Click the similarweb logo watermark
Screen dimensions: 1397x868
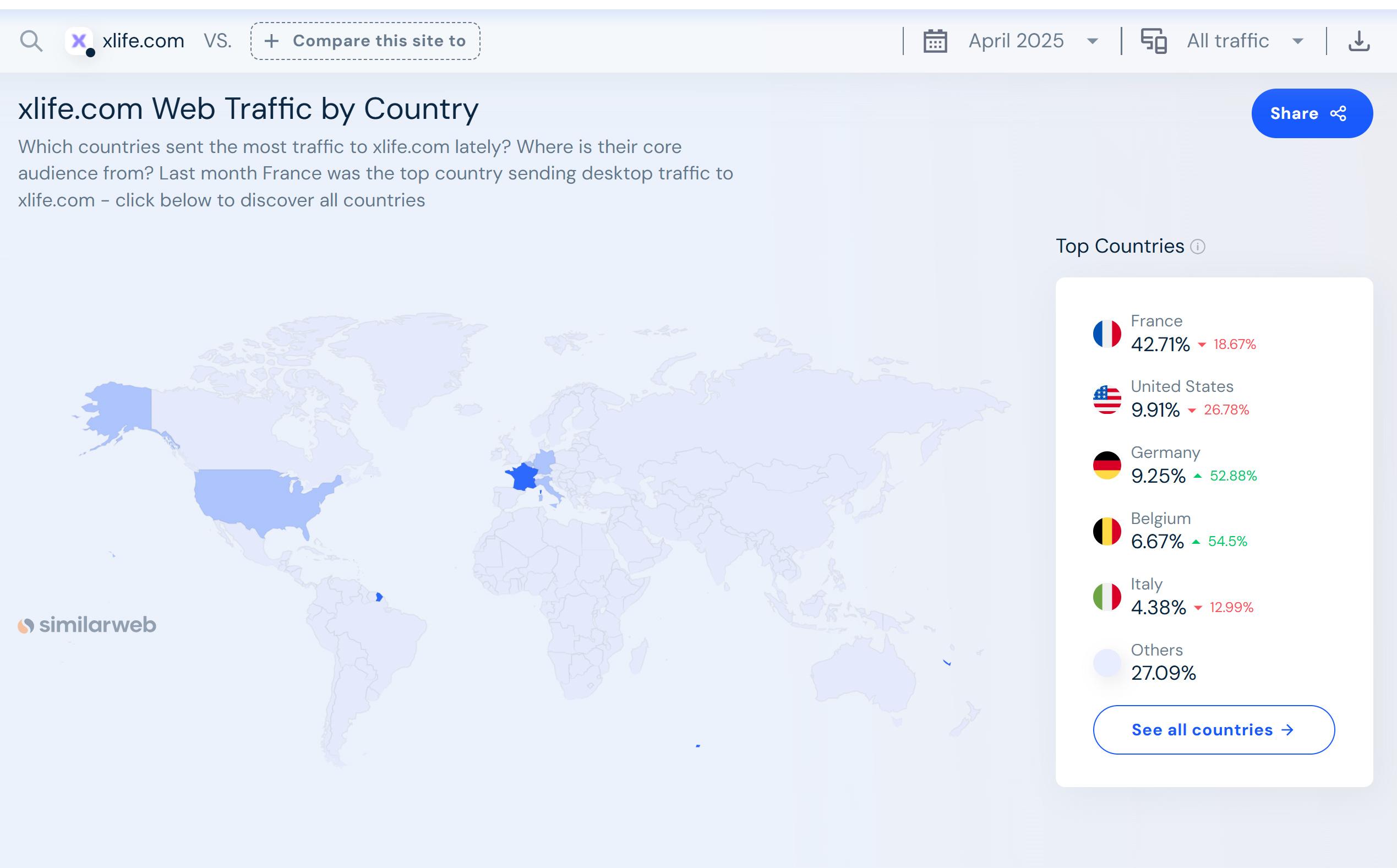tap(86, 625)
